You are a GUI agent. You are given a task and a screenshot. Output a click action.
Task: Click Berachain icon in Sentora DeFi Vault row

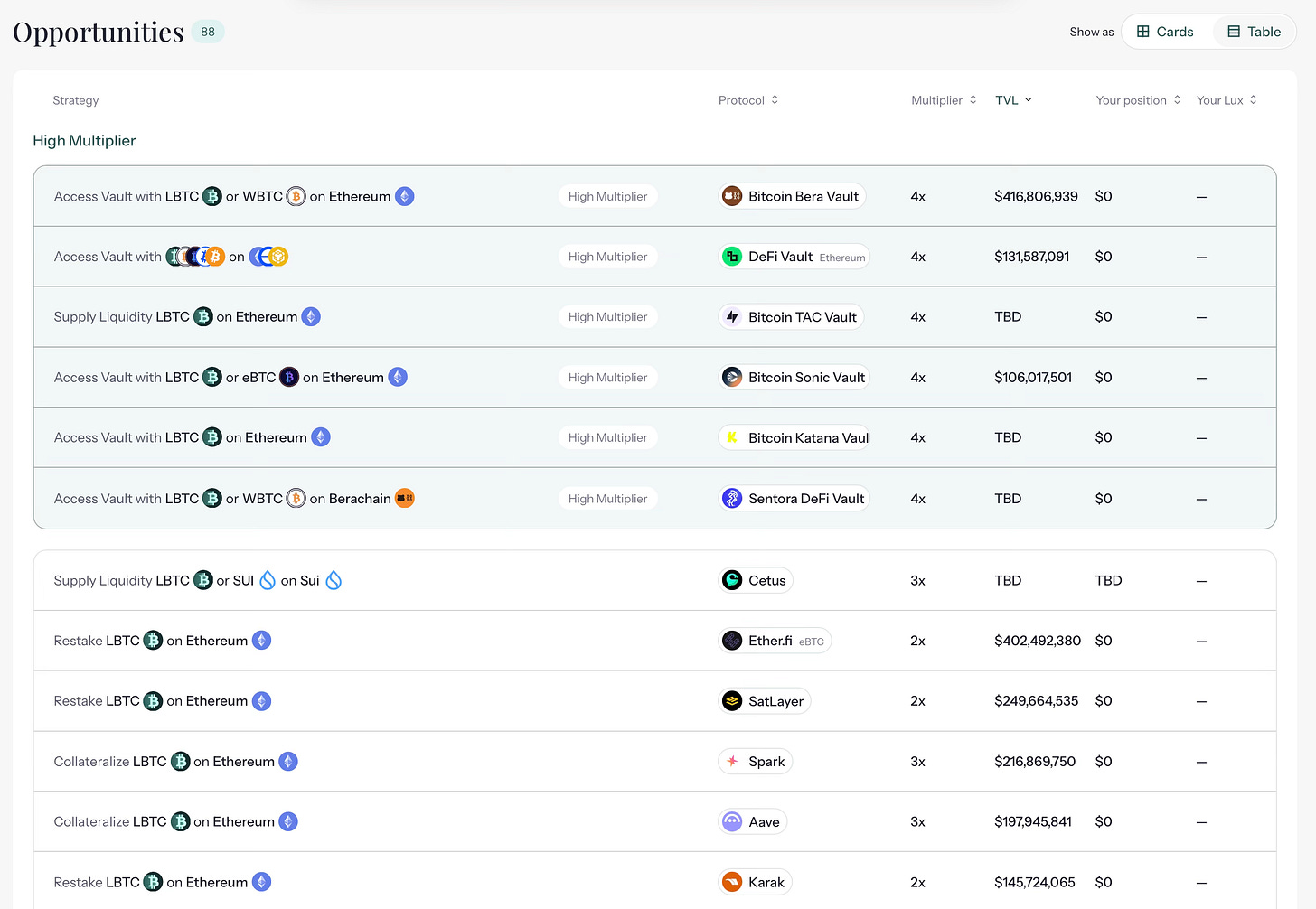[405, 498]
